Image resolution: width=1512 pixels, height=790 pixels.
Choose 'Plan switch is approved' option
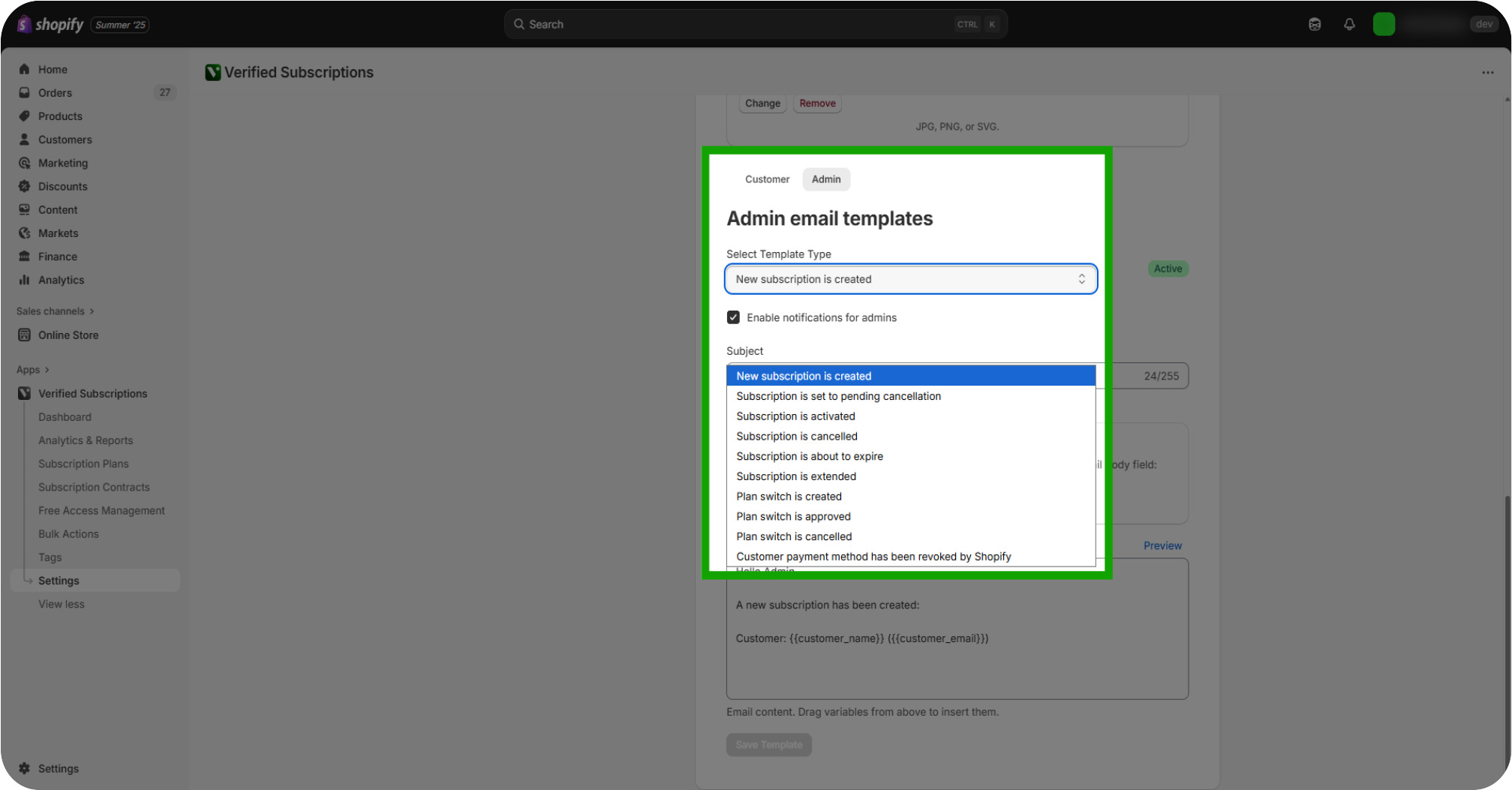point(911,516)
